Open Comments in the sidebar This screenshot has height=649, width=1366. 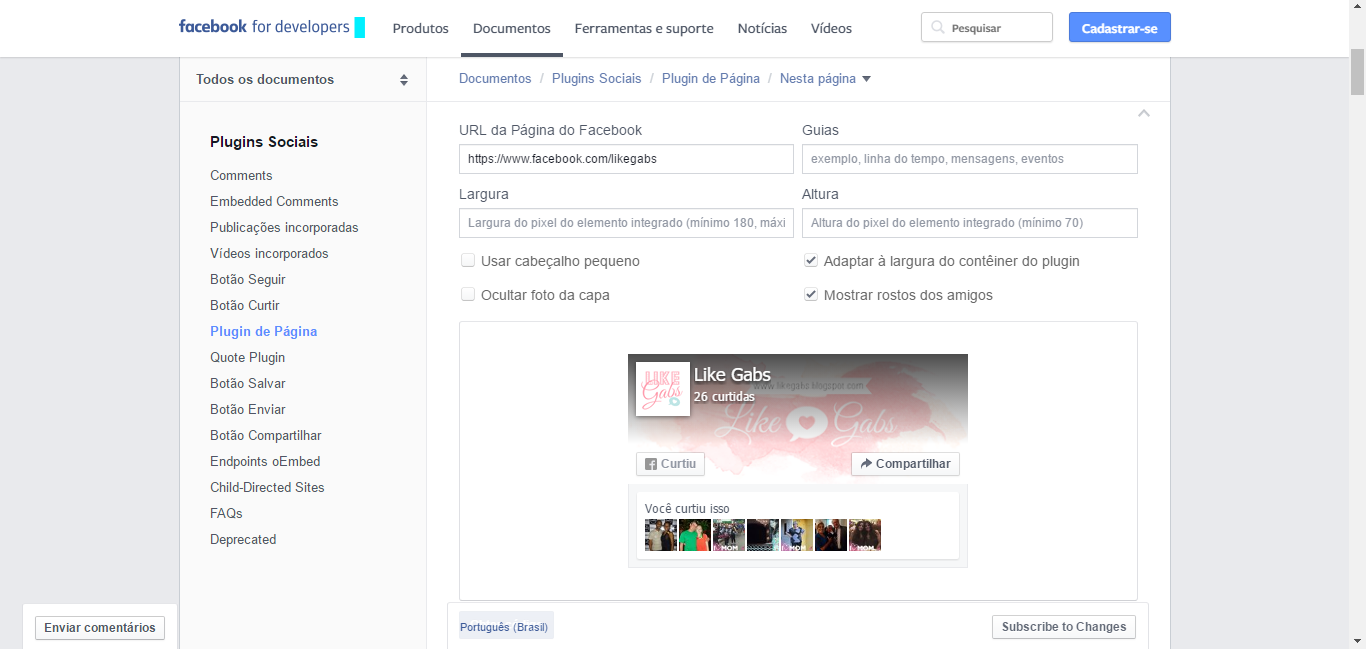click(241, 175)
